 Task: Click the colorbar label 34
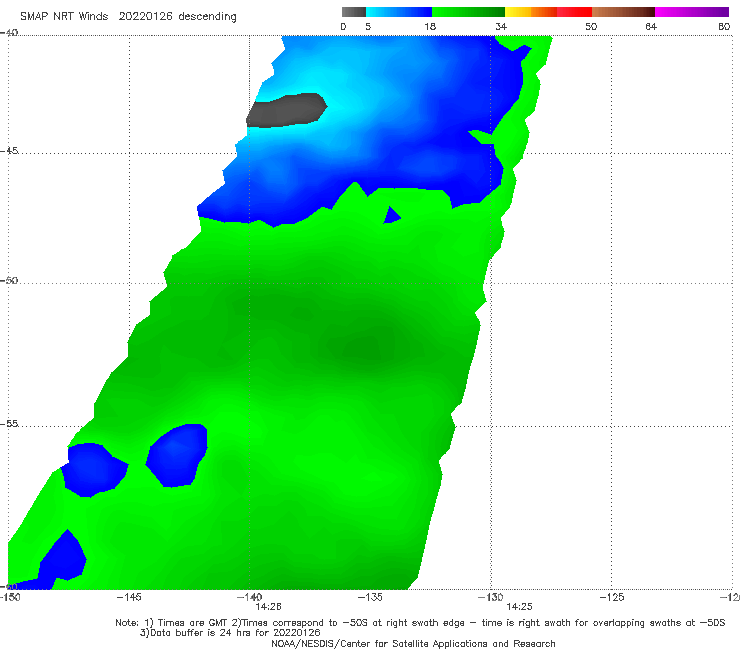(501, 27)
